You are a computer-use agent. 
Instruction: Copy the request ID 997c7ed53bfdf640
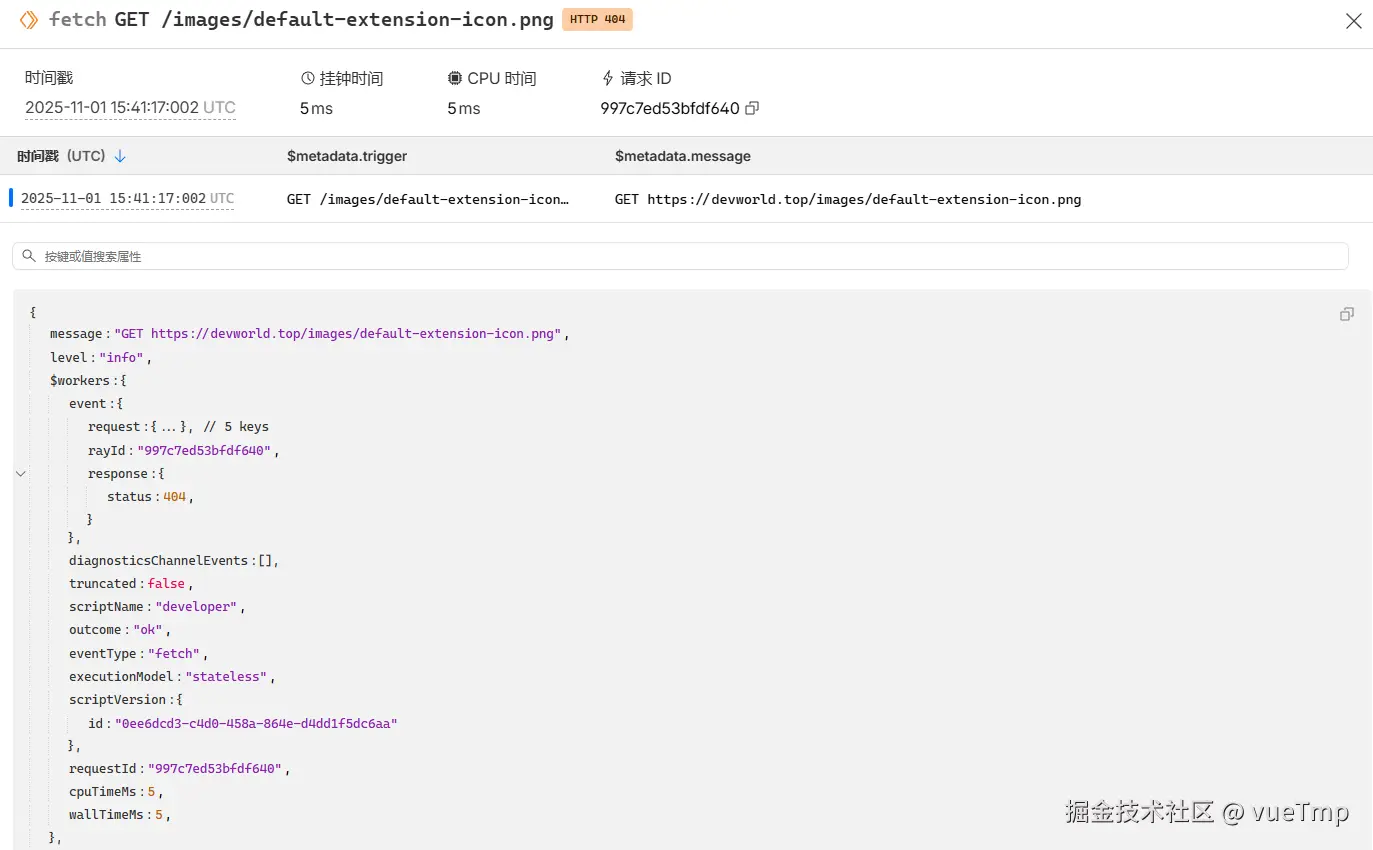click(x=753, y=108)
